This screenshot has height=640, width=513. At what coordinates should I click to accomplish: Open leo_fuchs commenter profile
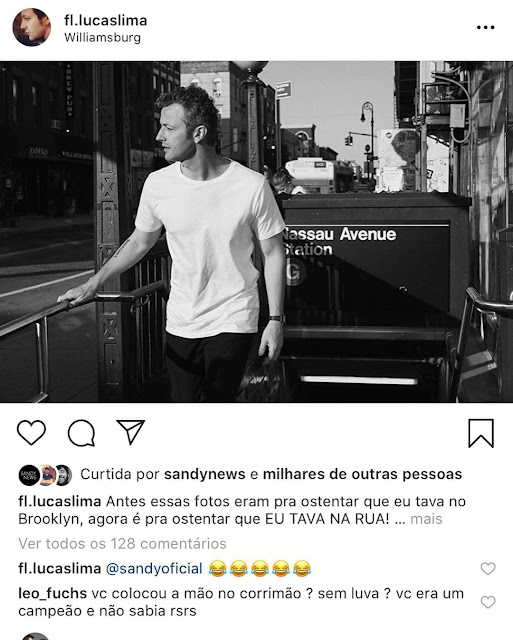pos(53,593)
